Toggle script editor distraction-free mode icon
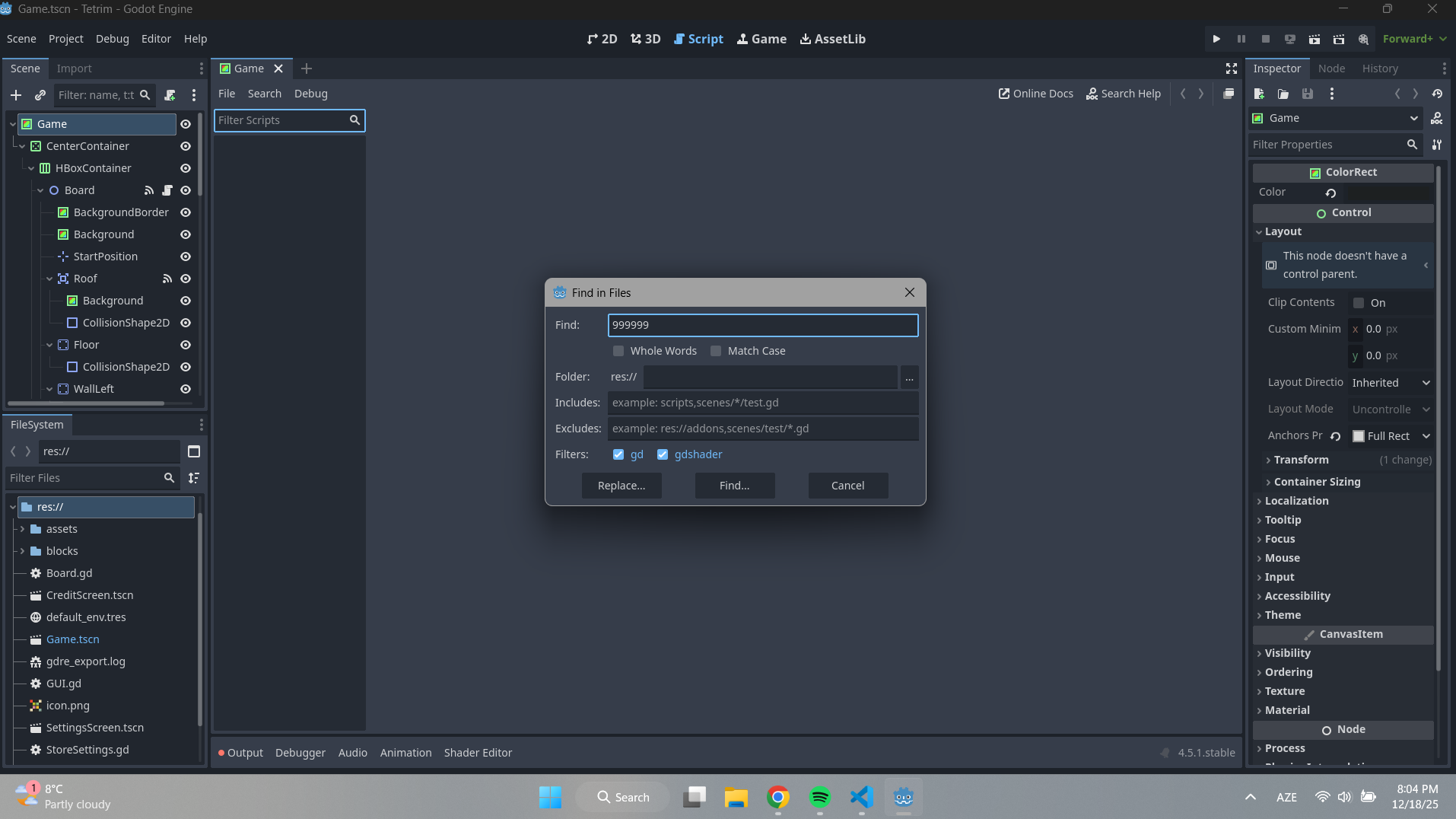Viewport: 1456px width, 819px height. click(x=1231, y=69)
